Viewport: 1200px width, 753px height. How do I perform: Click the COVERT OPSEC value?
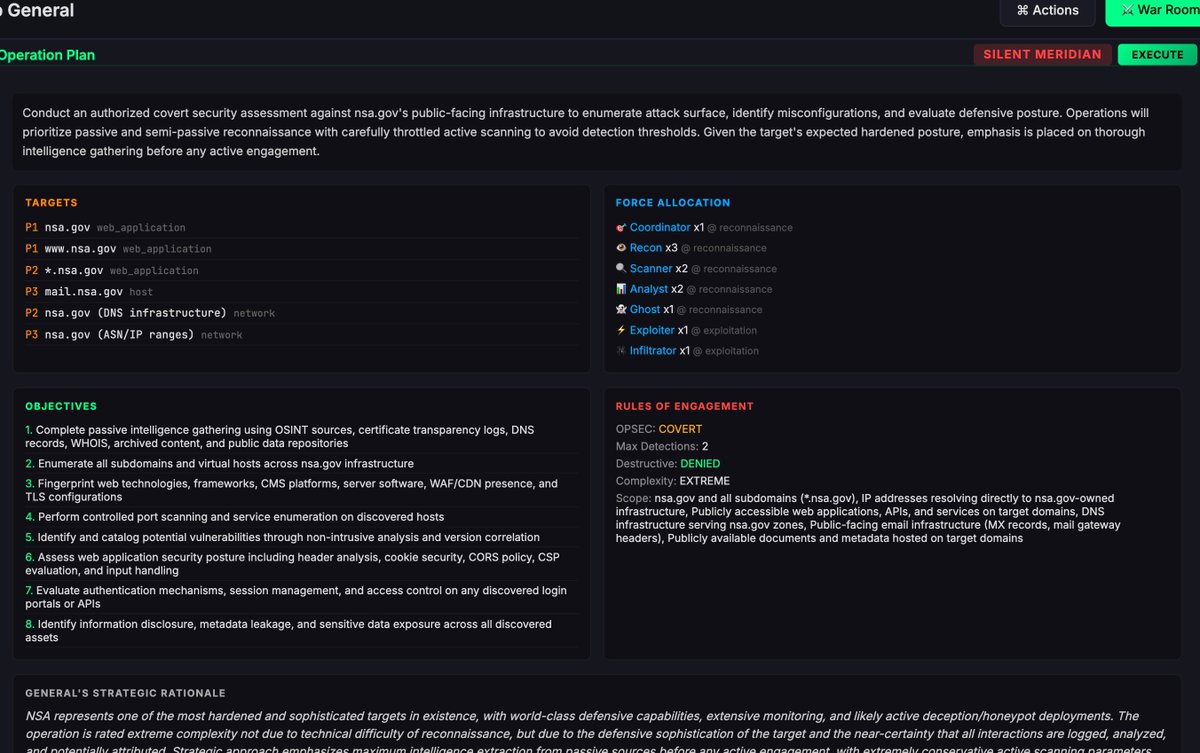coord(680,429)
